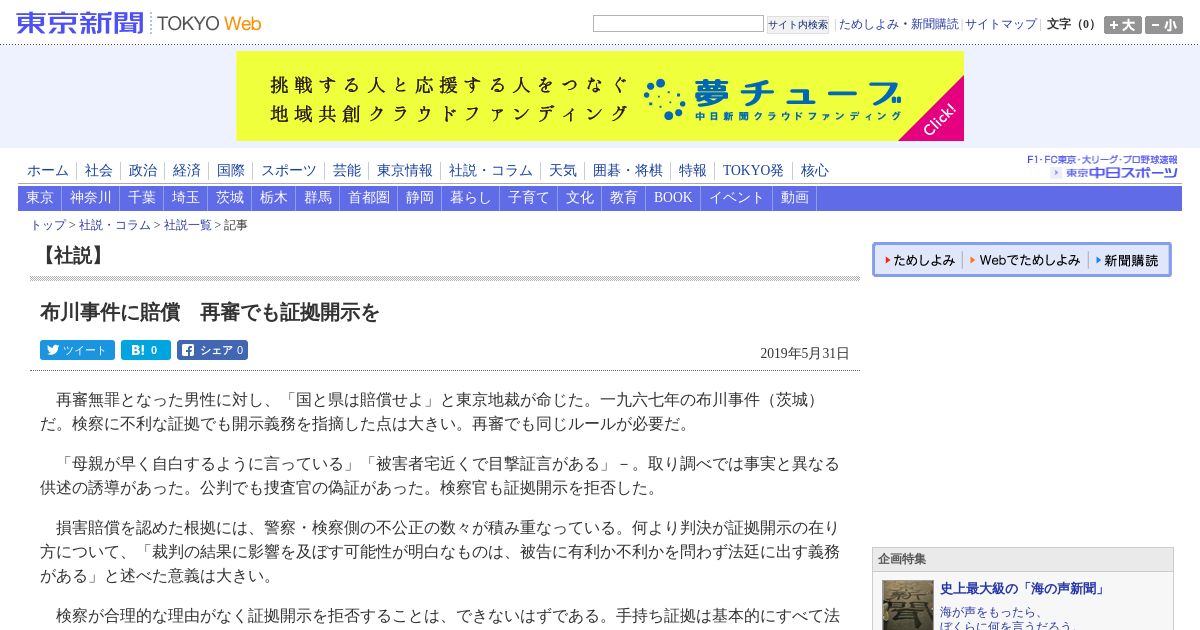Open 国際 section in navigation
This screenshot has width=1200, height=630.
[231, 170]
